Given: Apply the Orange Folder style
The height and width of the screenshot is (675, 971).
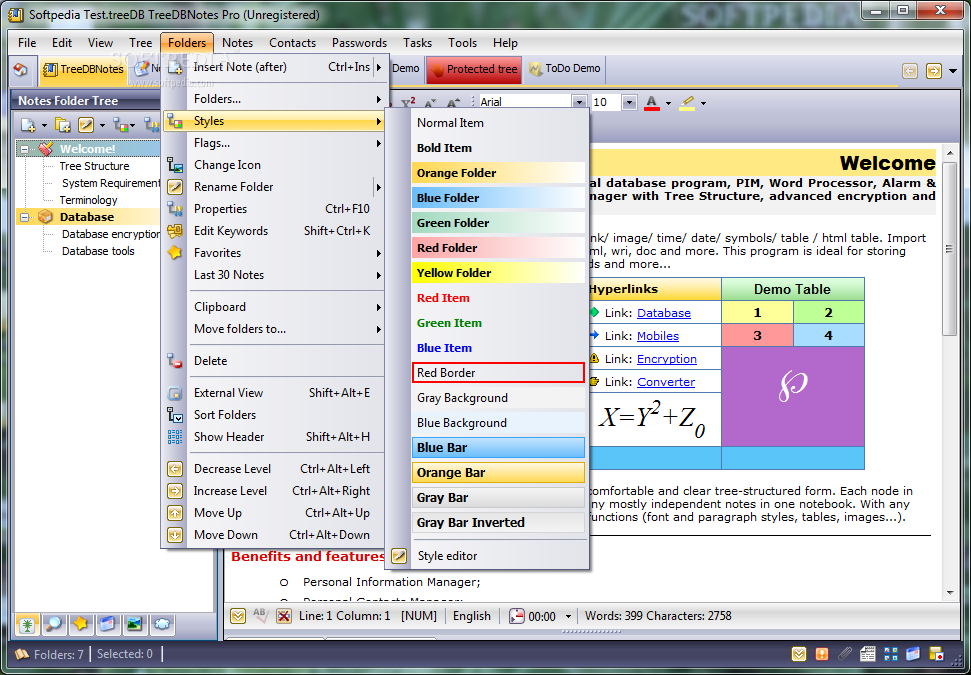Looking at the screenshot, I should [x=499, y=173].
